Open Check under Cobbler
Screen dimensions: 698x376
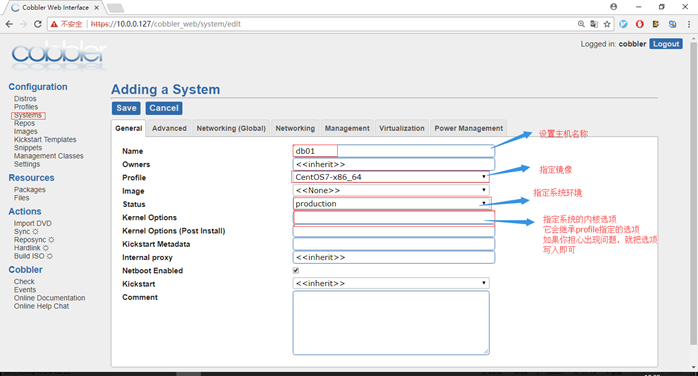click(24, 282)
